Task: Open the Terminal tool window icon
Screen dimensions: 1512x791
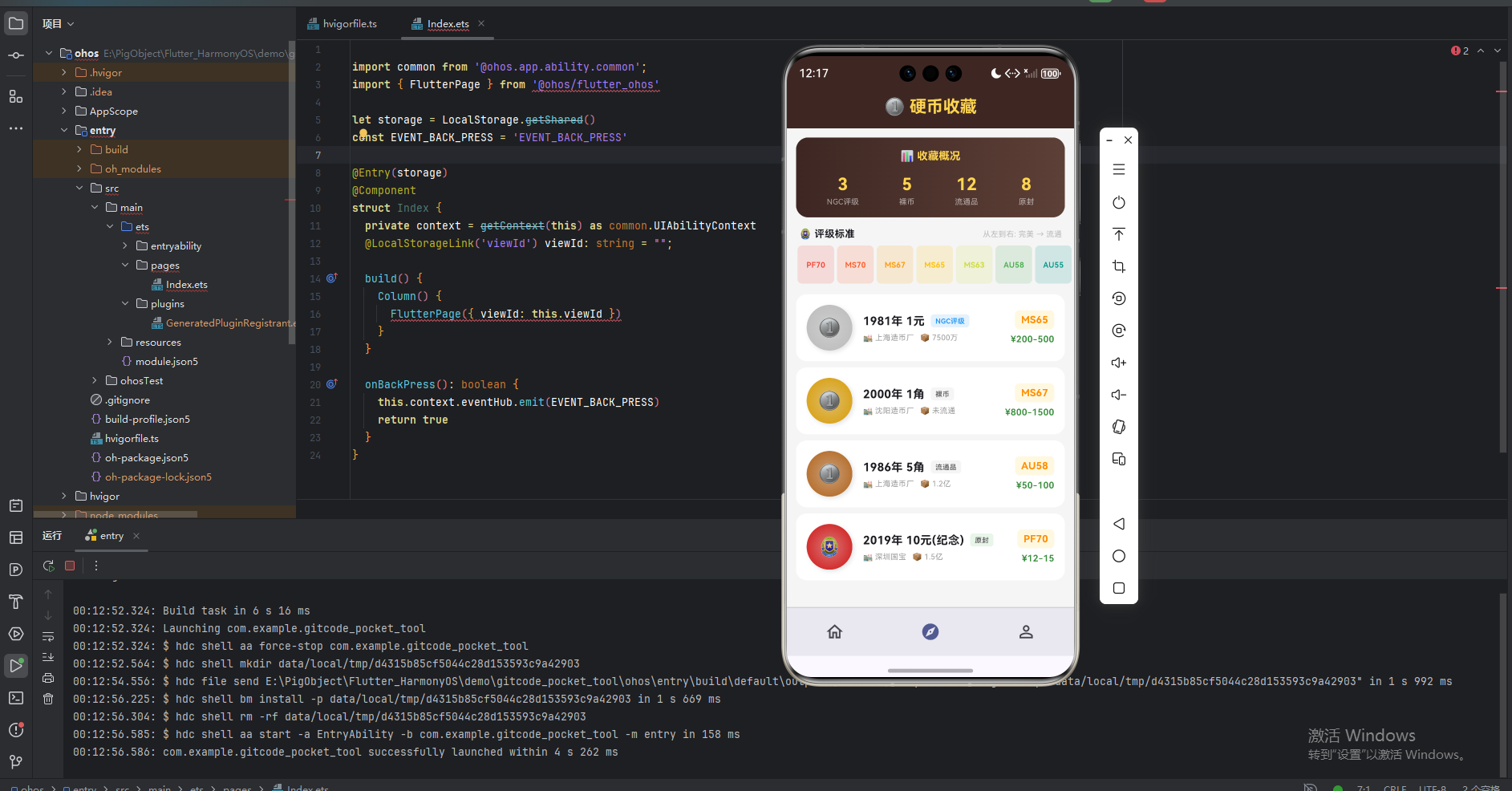Action: (x=16, y=698)
